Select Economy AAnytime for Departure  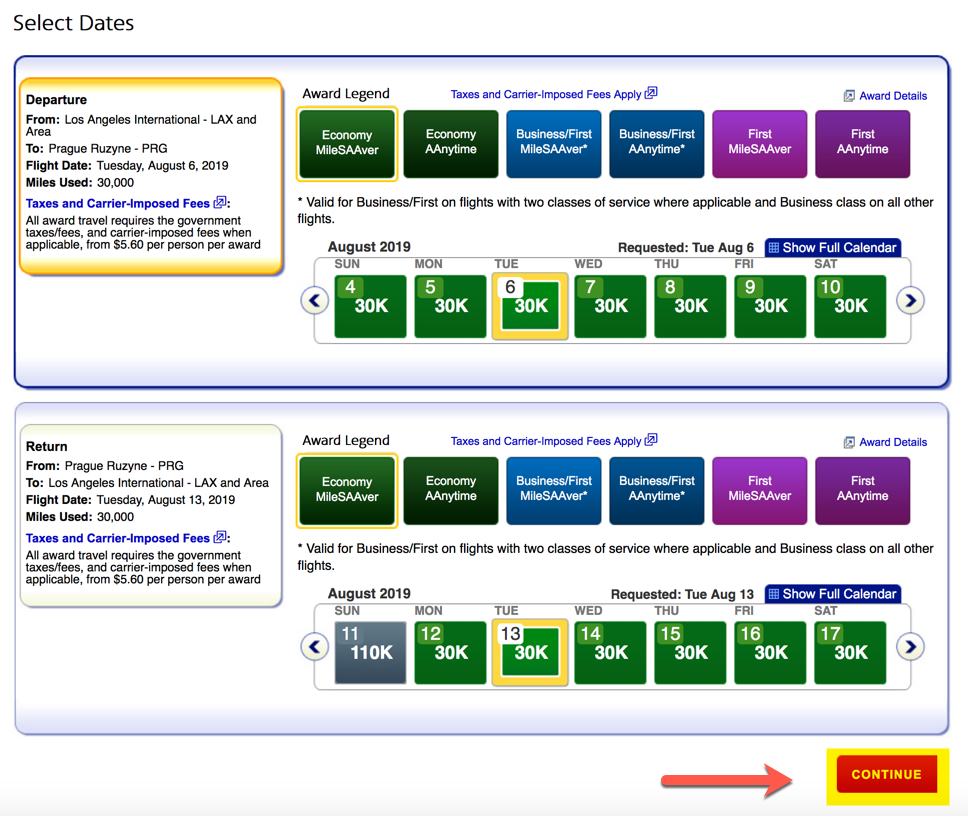tap(451, 143)
